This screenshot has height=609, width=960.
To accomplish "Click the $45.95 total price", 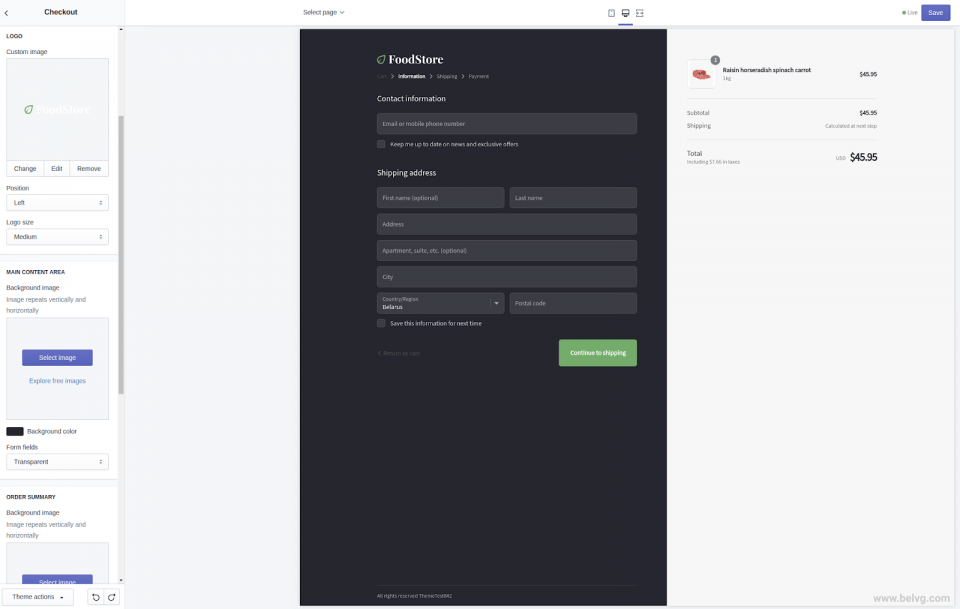I will click(x=863, y=157).
